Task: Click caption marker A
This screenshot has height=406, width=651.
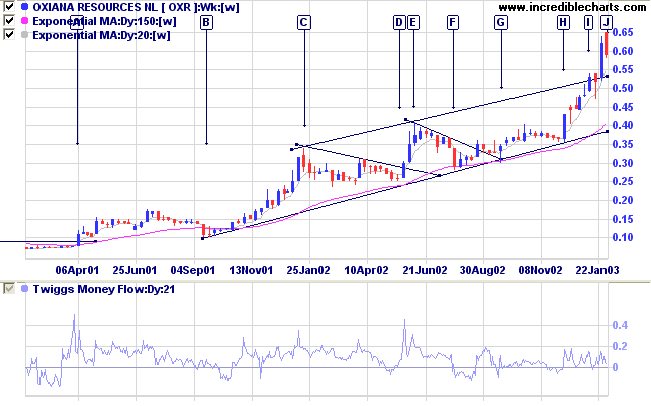Action: click(x=77, y=22)
